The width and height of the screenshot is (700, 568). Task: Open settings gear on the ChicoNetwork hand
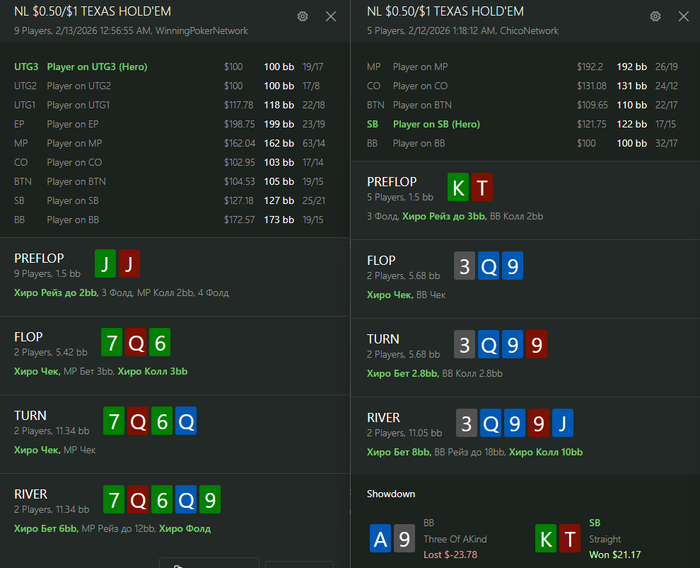coord(655,17)
